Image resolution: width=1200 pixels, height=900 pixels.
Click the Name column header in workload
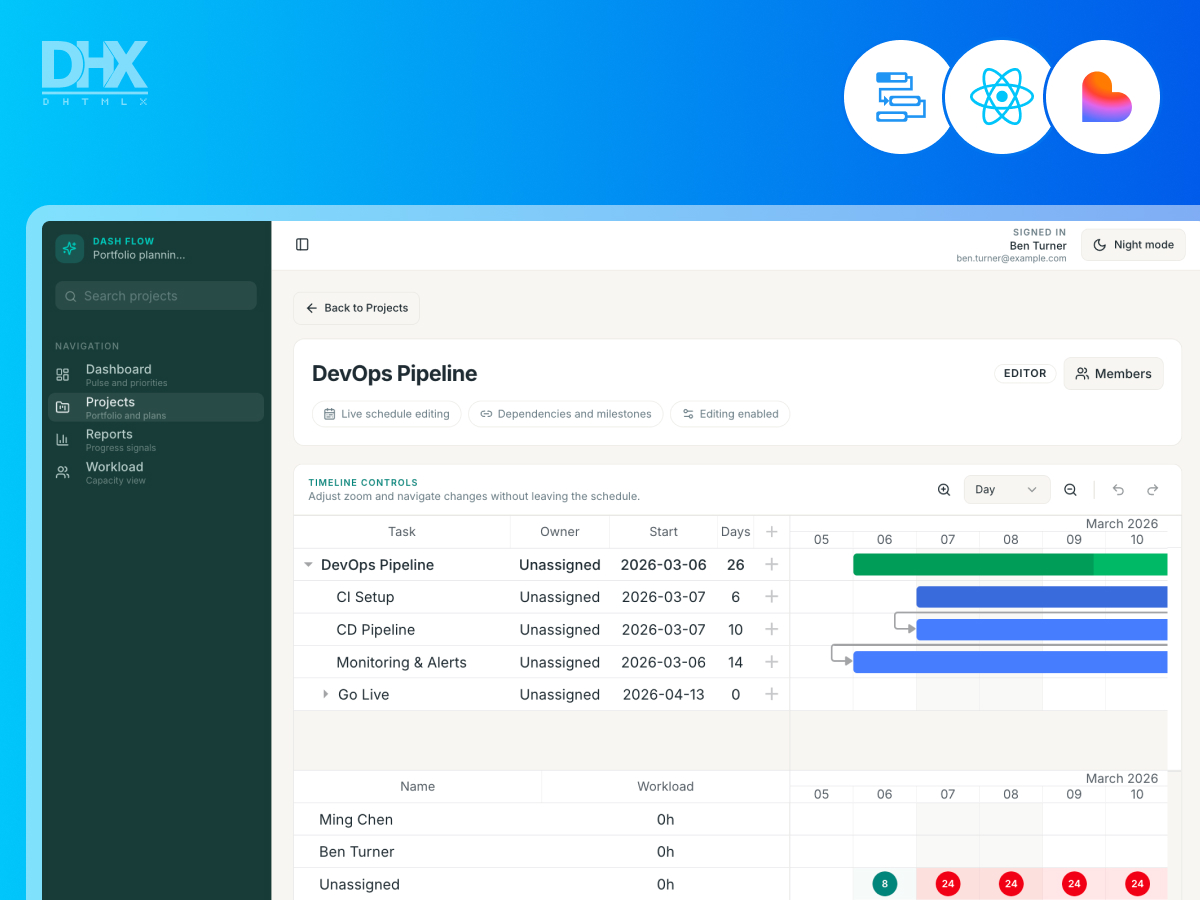pyautogui.click(x=417, y=787)
